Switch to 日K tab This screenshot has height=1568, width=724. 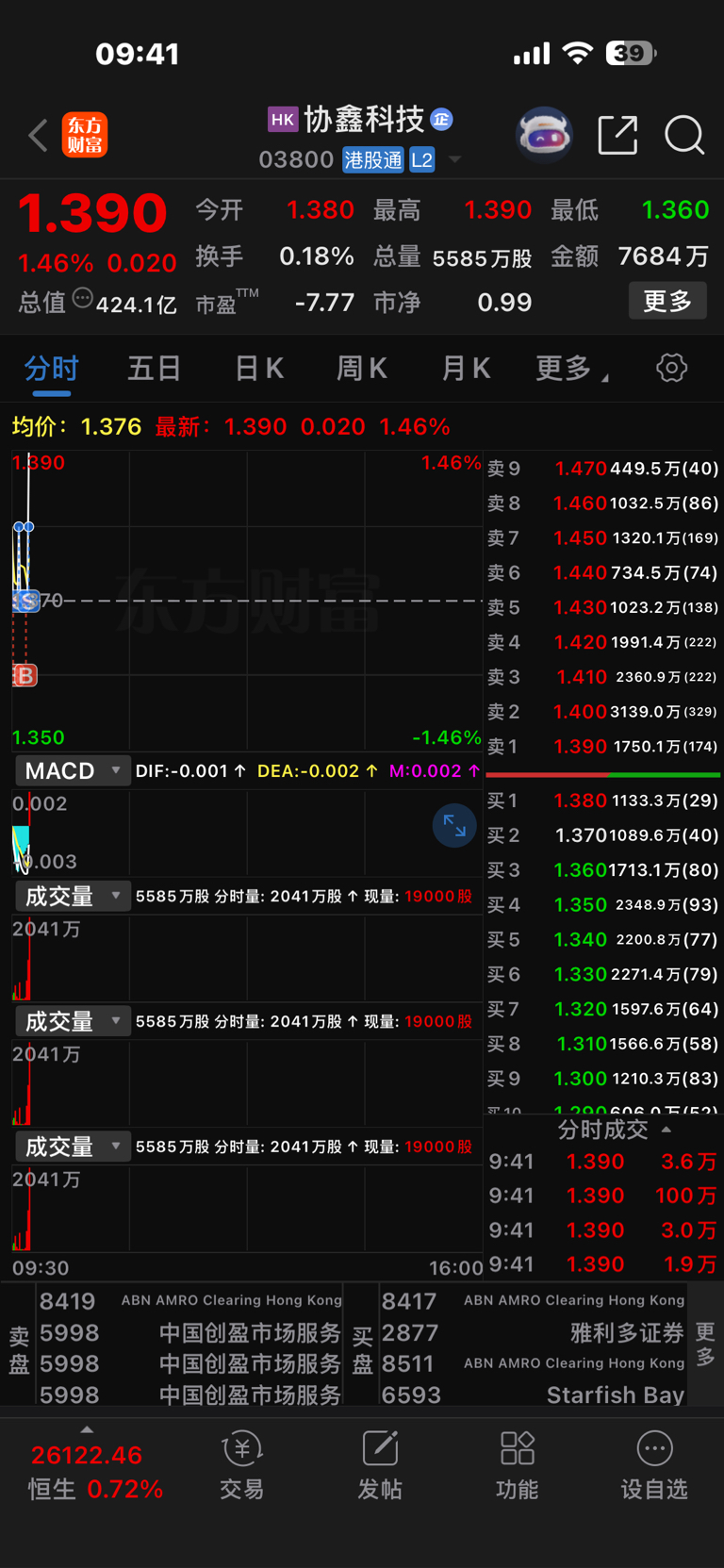pos(259,368)
